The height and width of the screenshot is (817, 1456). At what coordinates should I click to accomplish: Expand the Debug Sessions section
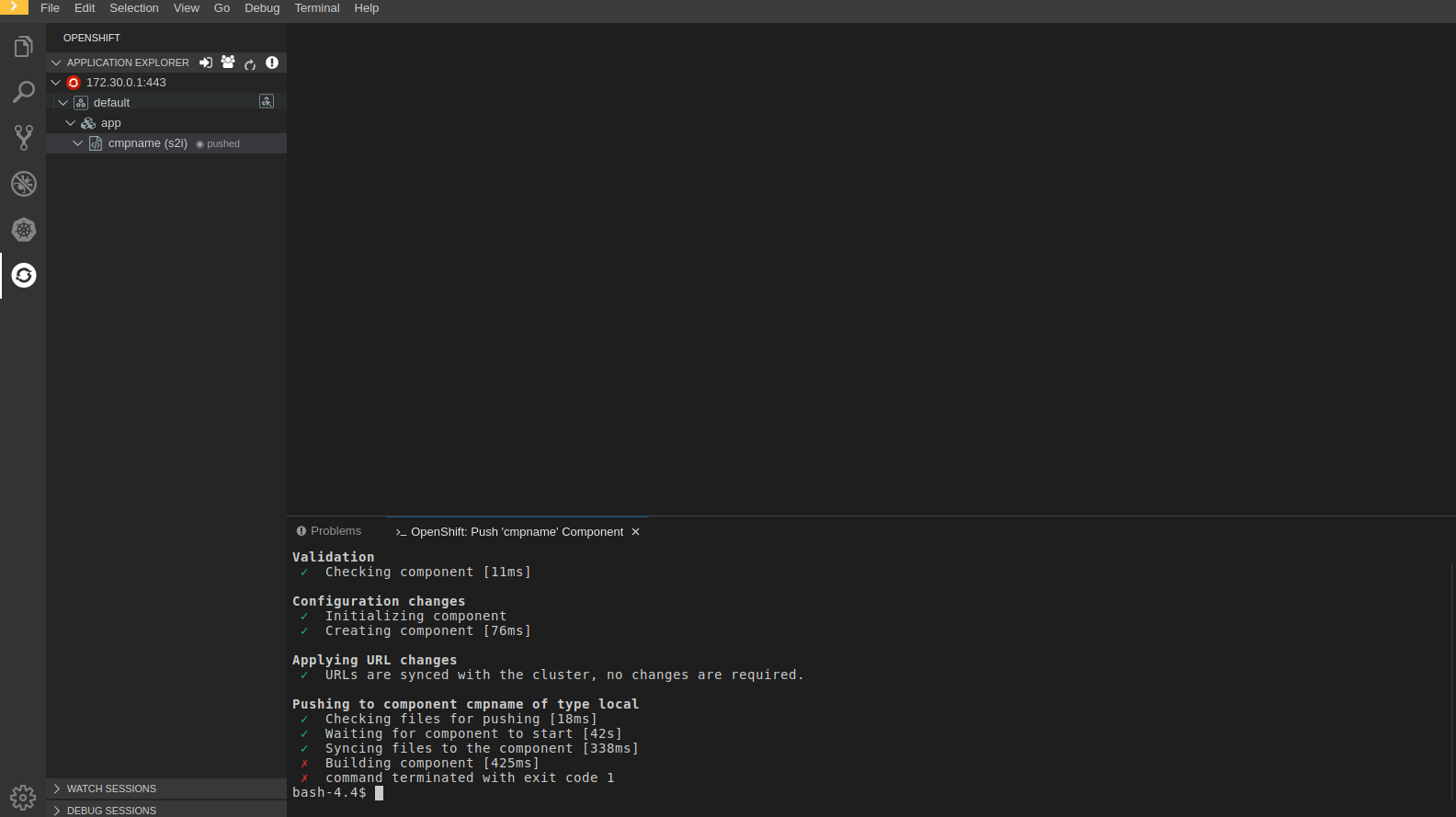pos(57,811)
